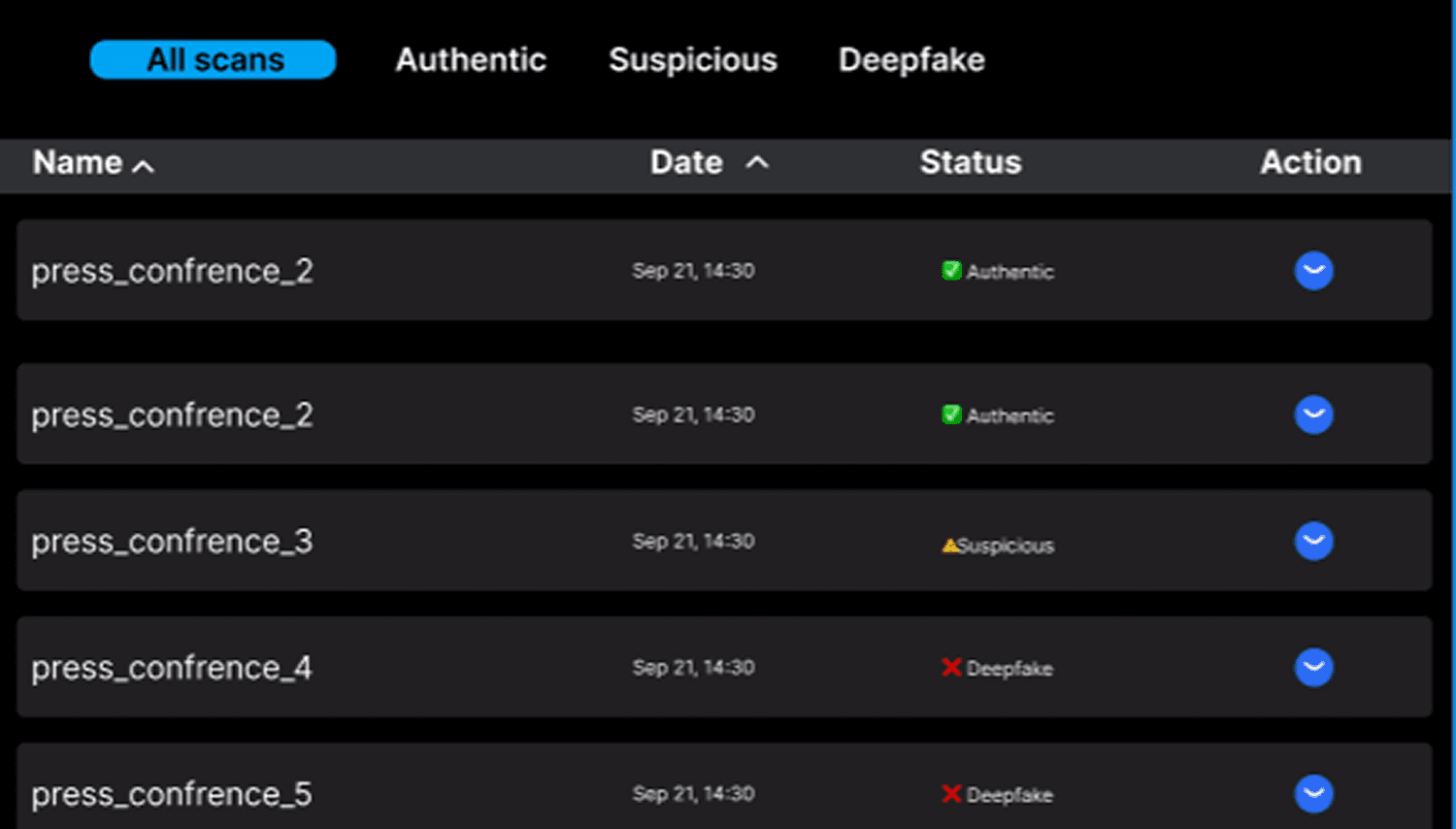
Task: Click the red X icon on press_confrence_4 row
Action: coord(952,668)
